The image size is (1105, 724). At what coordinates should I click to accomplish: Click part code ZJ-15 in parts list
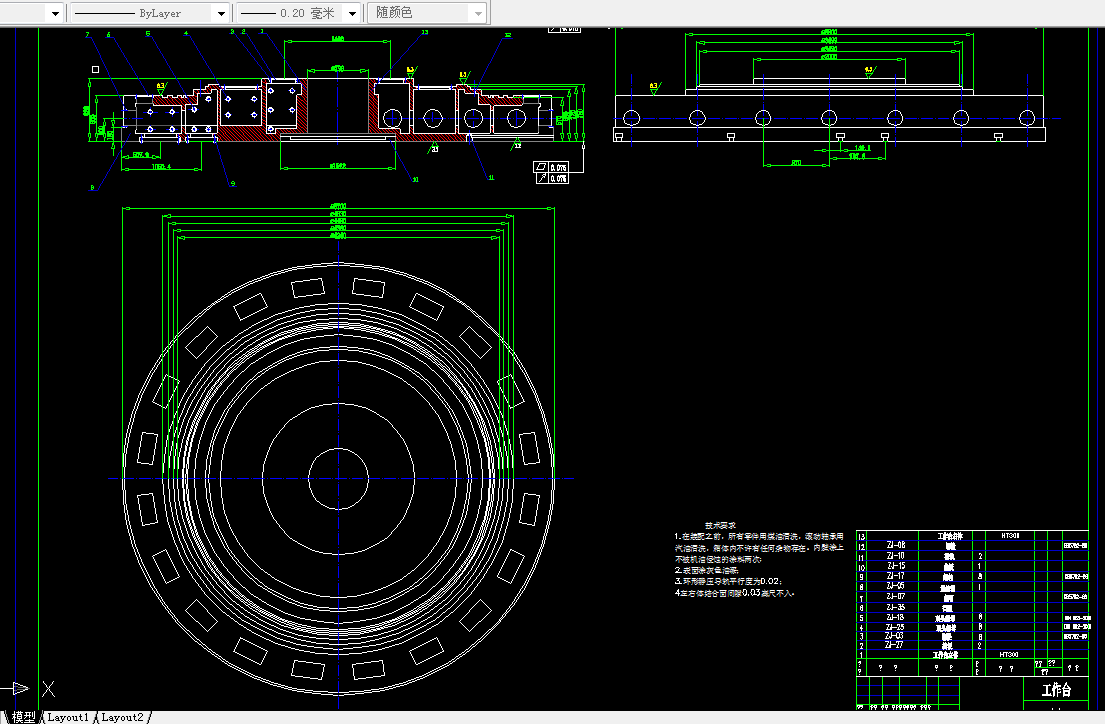pyautogui.click(x=896, y=565)
